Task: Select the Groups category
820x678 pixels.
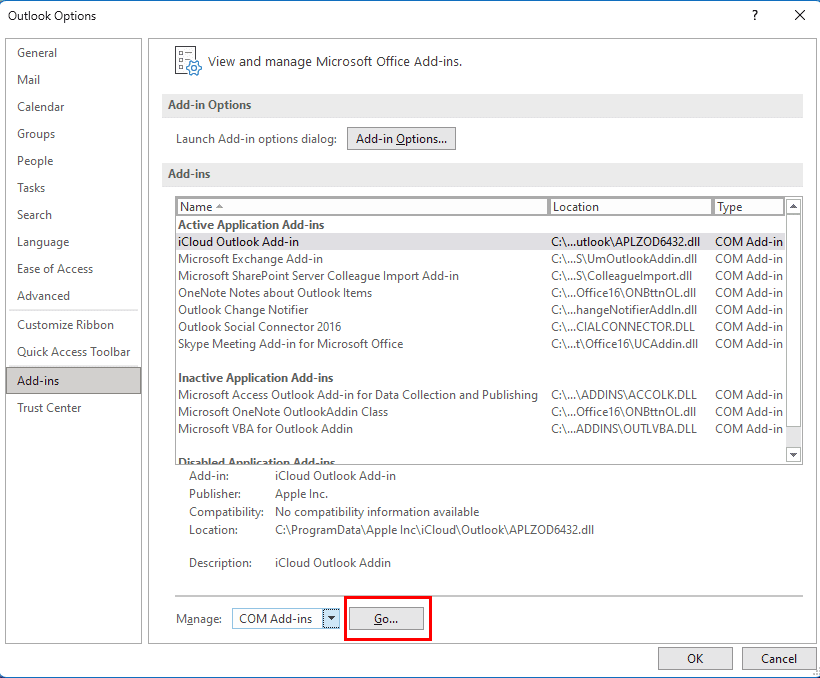Action: pos(73,134)
